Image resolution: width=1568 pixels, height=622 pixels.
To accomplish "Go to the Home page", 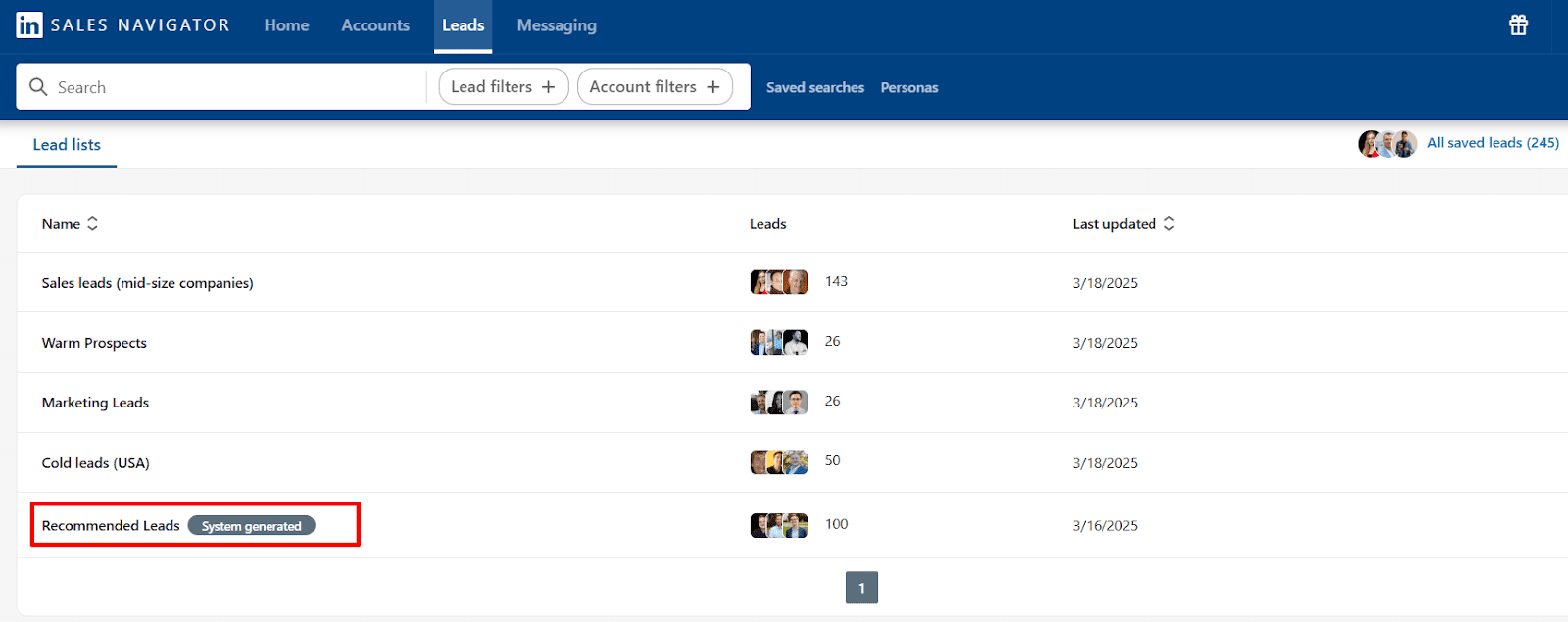I will point(286,25).
